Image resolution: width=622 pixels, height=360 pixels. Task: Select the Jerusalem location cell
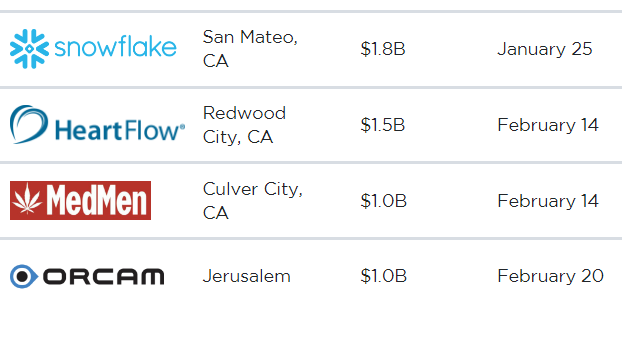coord(247,276)
